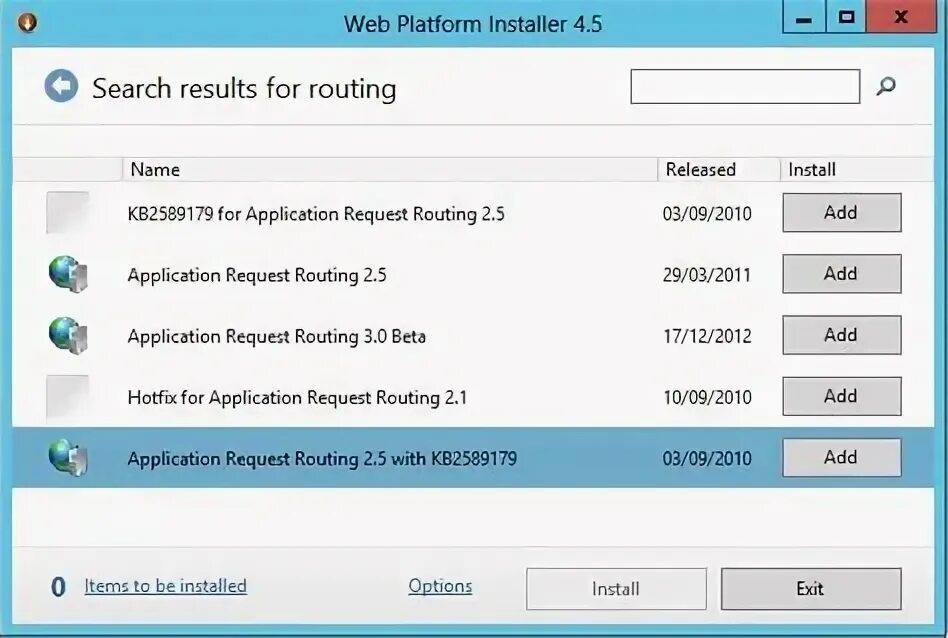This screenshot has height=638, width=948.
Task: Click the release date 29/03/2011
Action: [x=707, y=275]
